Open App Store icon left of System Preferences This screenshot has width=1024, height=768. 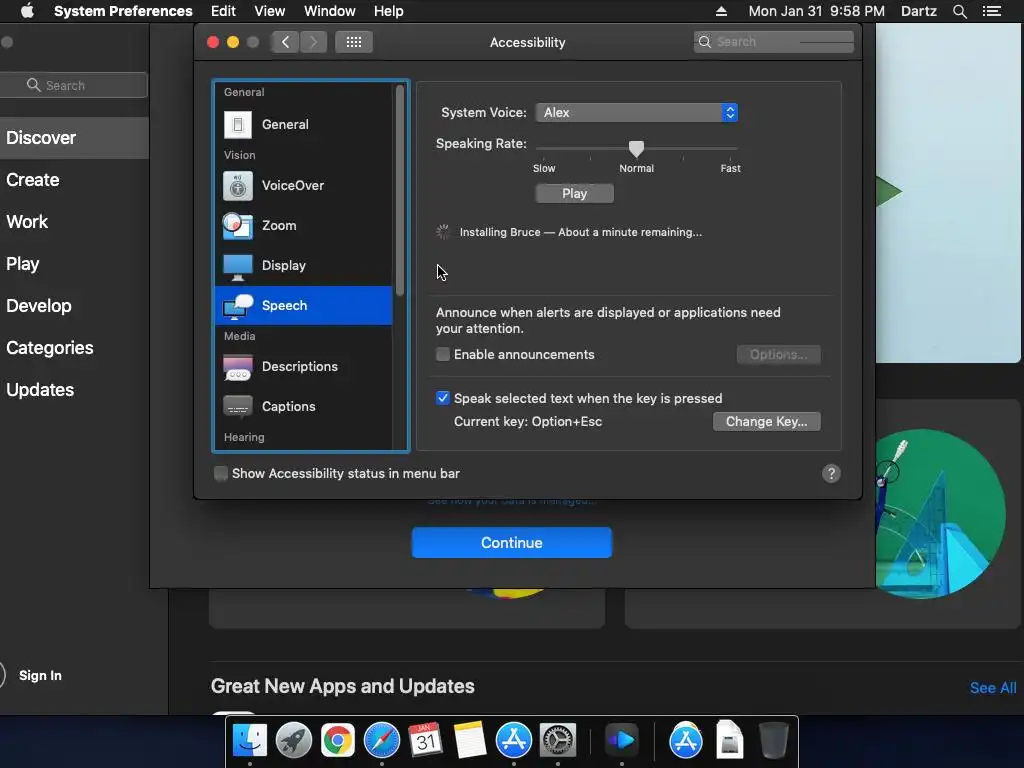click(514, 740)
